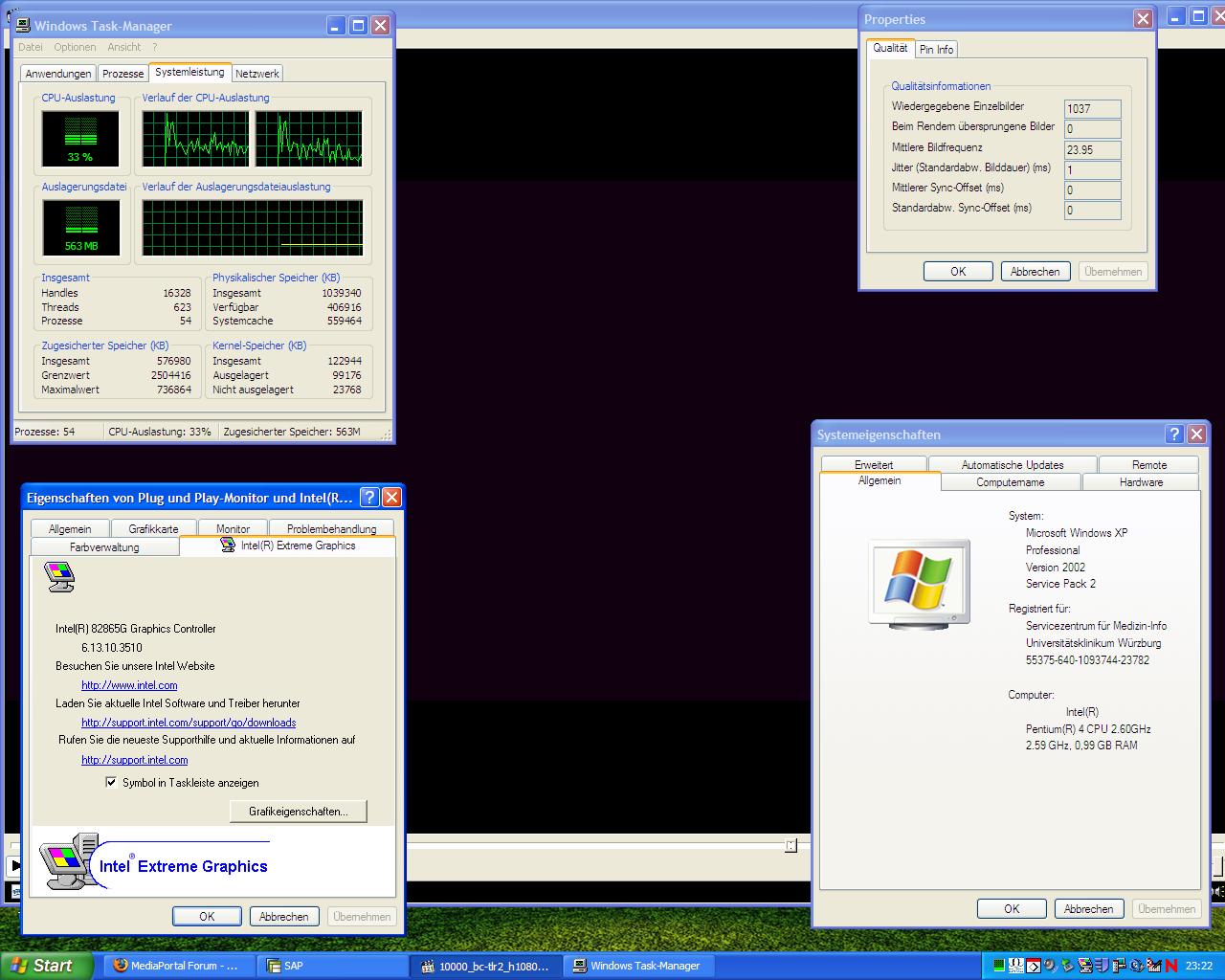Image resolution: width=1225 pixels, height=980 pixels.
Task: Click the Wiedergegebene Einzelbilder field 1037
Action: tap(1092, 108)
